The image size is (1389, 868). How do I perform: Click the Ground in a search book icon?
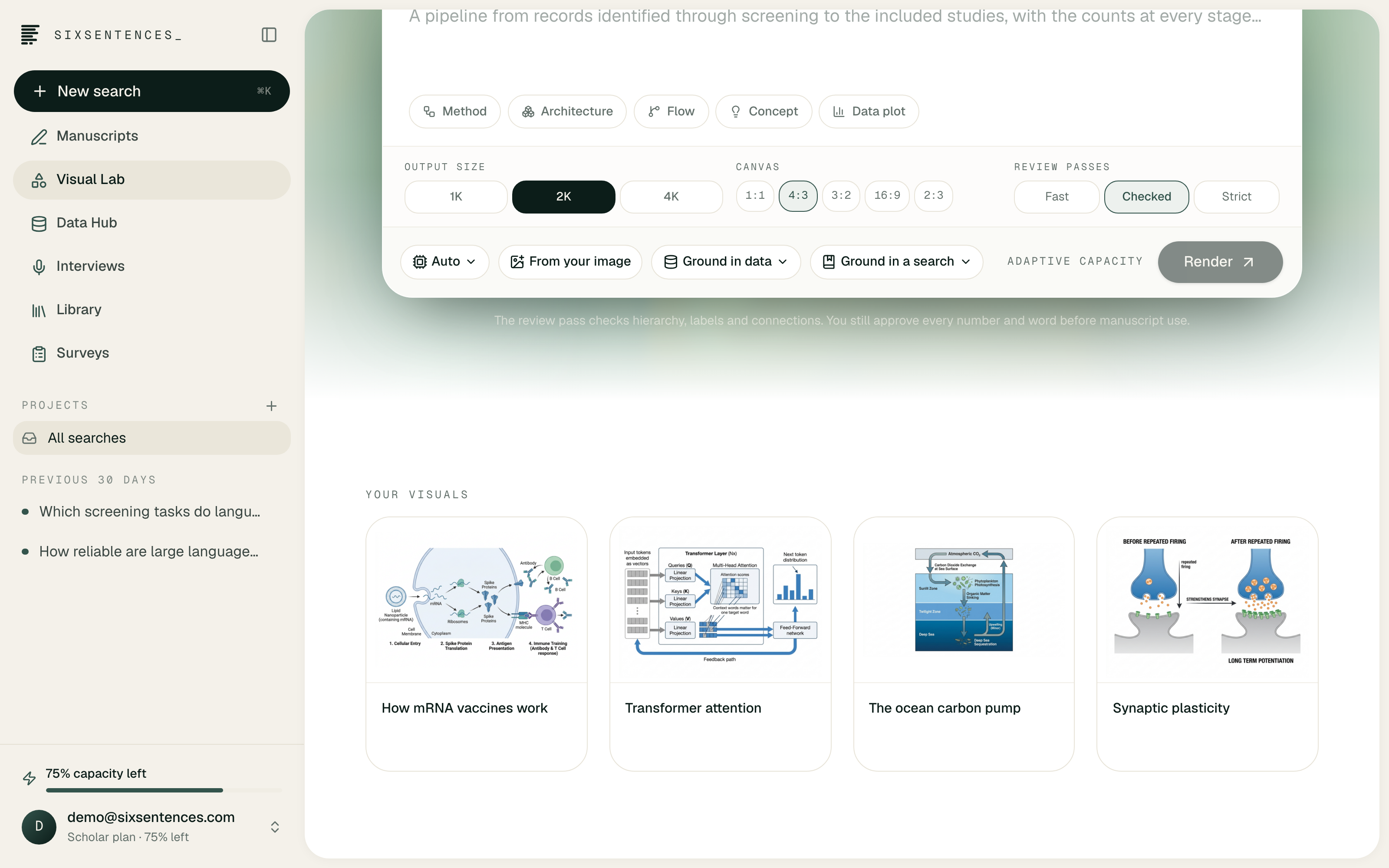coord(829,262)
